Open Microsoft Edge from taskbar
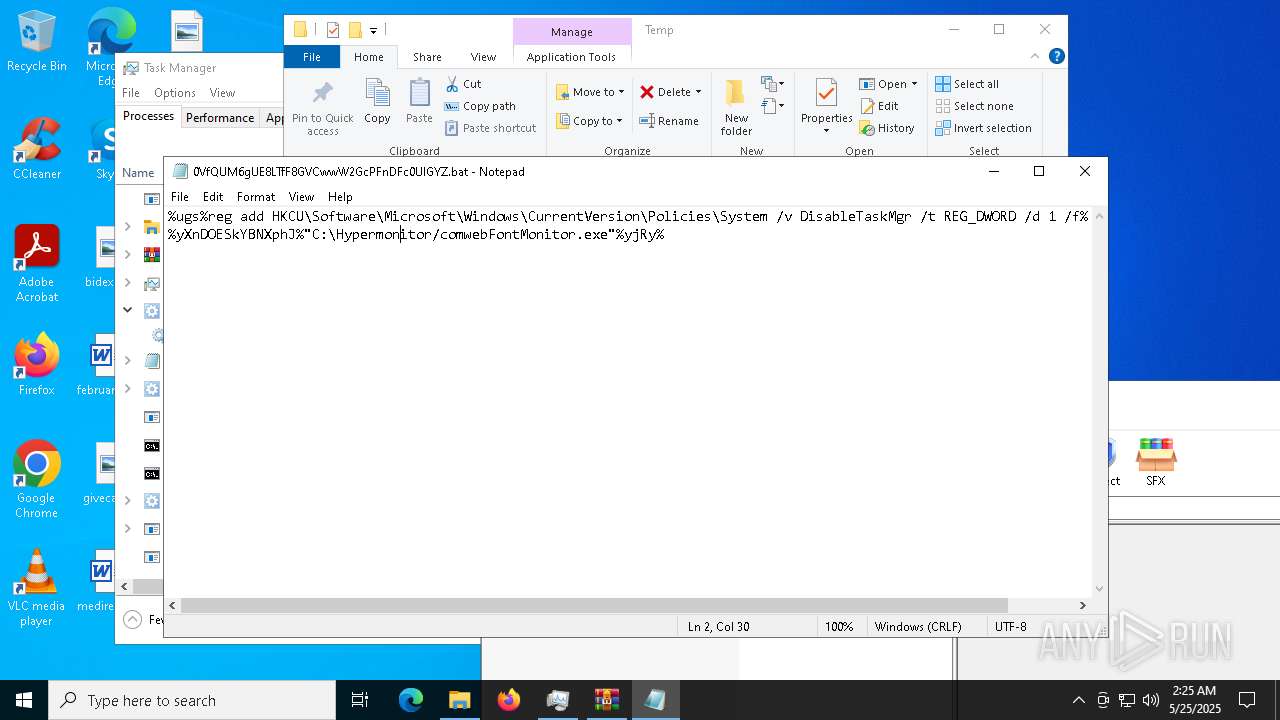1280x720 pixels. coord(411,700)
